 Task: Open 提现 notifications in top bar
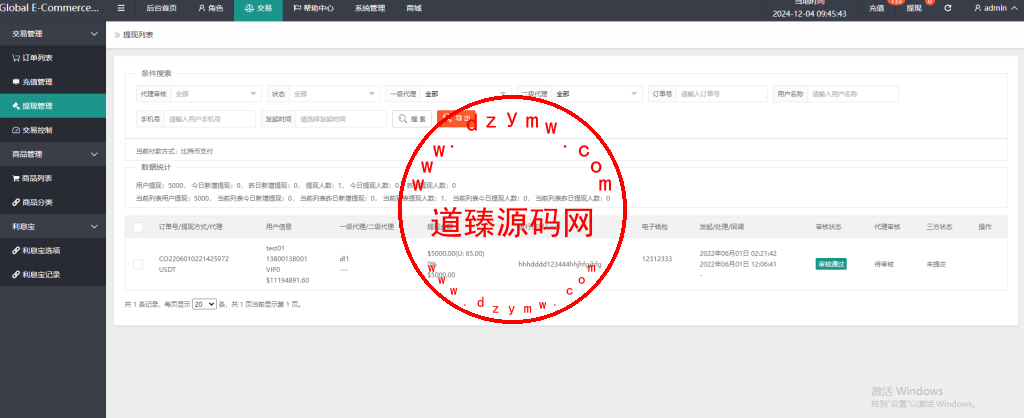(x=914, y=8)
